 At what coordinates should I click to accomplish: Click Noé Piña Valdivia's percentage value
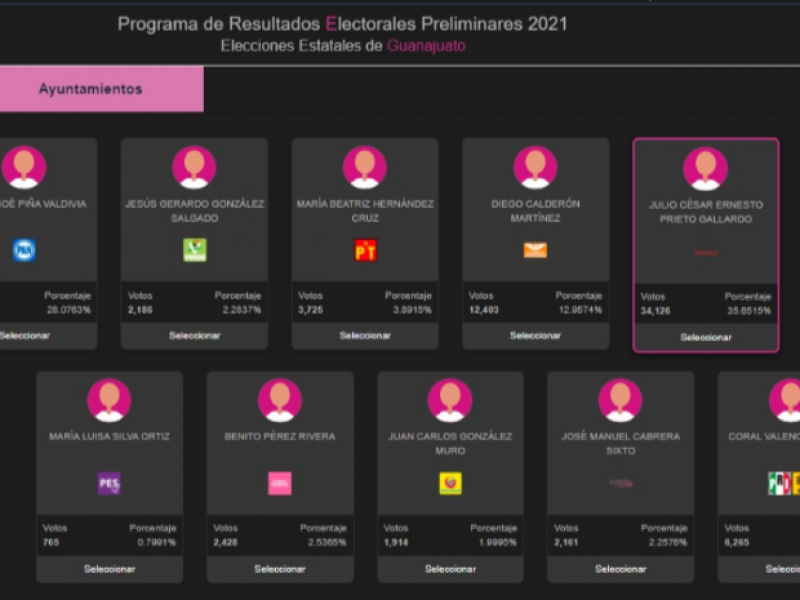(x=68, y=310)
